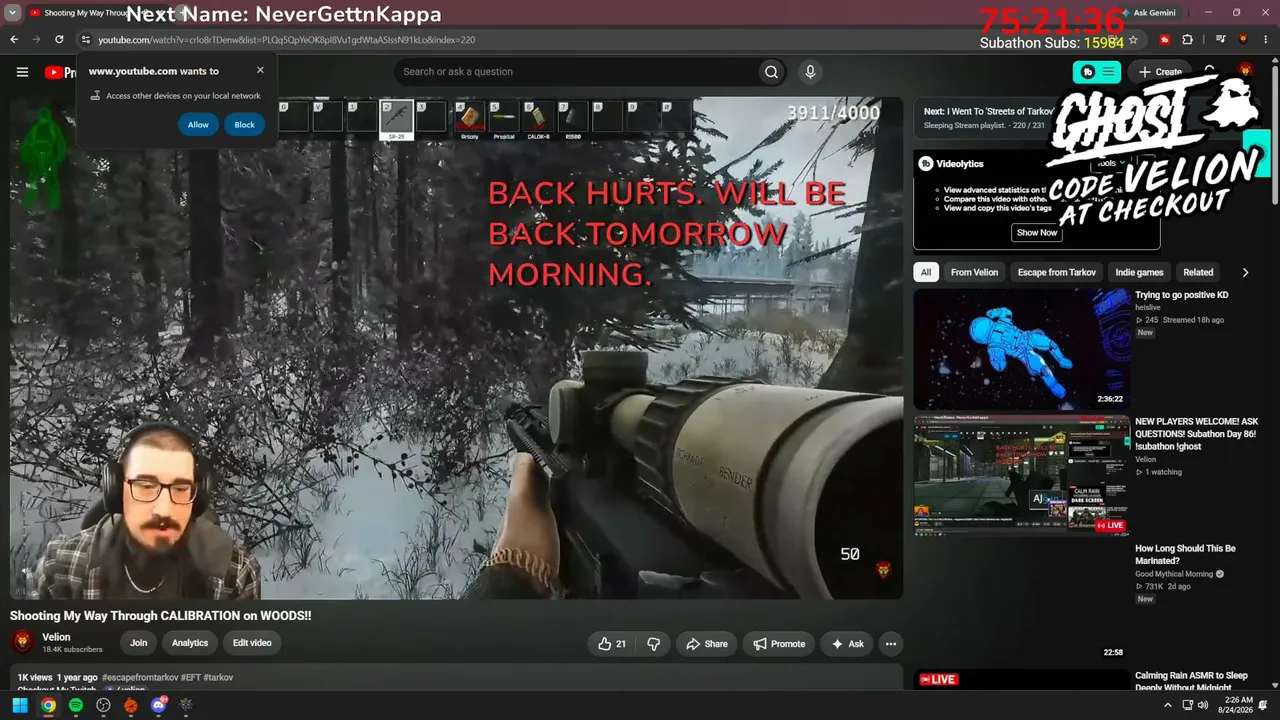
Task: Click the YouTube logo
Action: coord(61,72)
